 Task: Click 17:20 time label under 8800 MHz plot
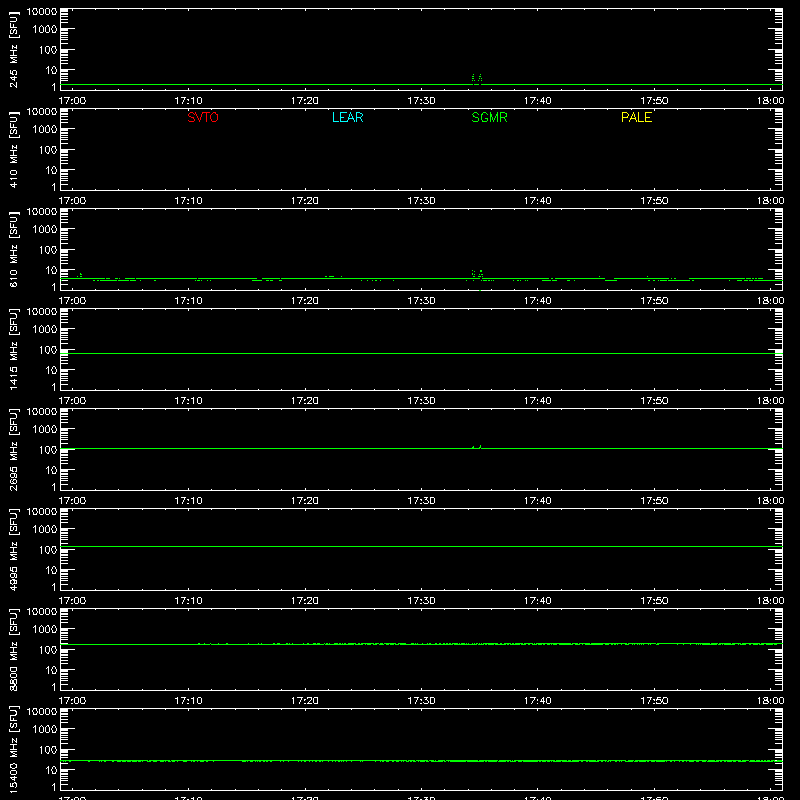305,701
